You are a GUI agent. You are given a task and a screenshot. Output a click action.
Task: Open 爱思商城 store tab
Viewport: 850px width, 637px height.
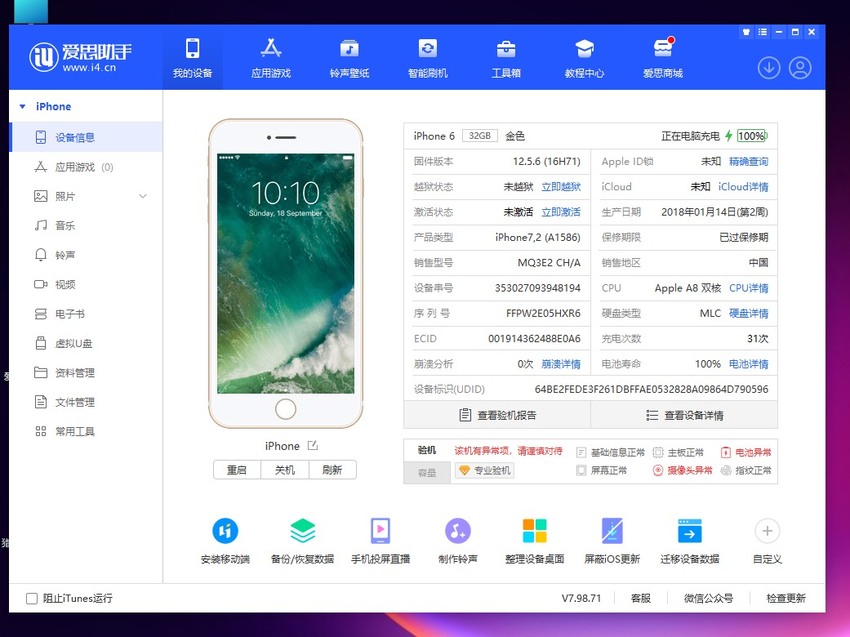tap(662, 58)
